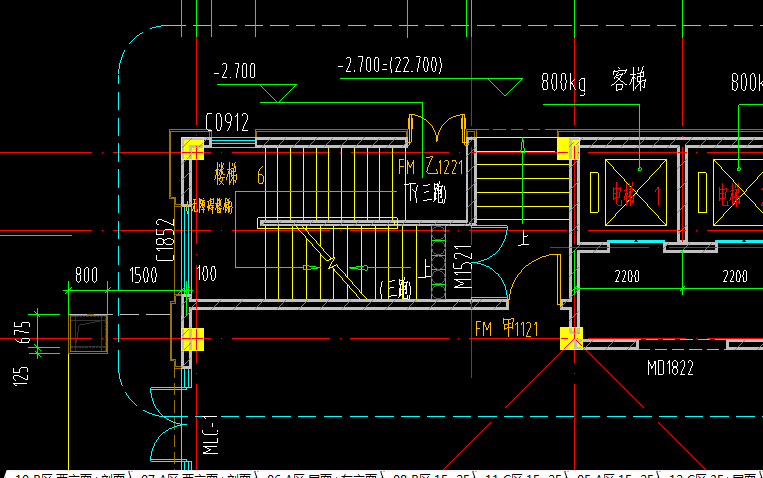Click the elevation triangle marker under -2.700
The height and width of the screenshot is (478, 763).
point(278,95)
